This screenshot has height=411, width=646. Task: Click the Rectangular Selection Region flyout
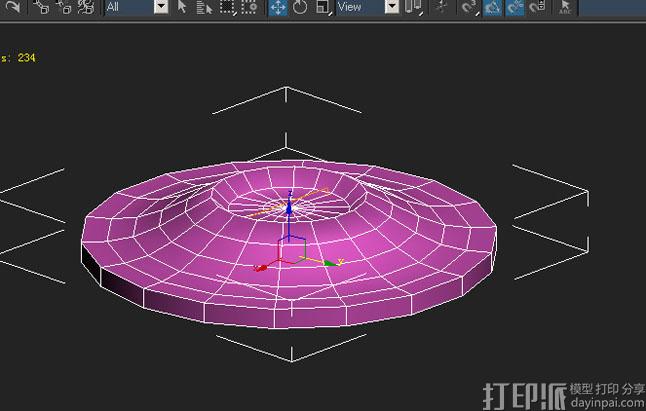(x=227, y=7)
